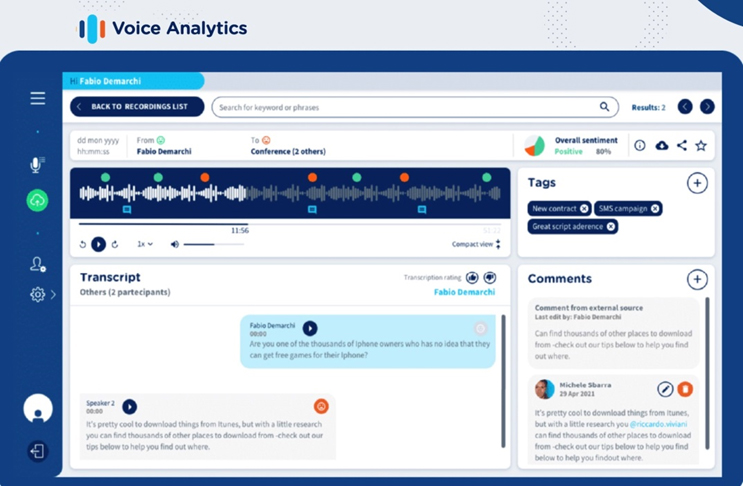The height and width of the screenshot is (486, 743).
Task: Open the settings gear in the sidebar
Action: [37, 295]
